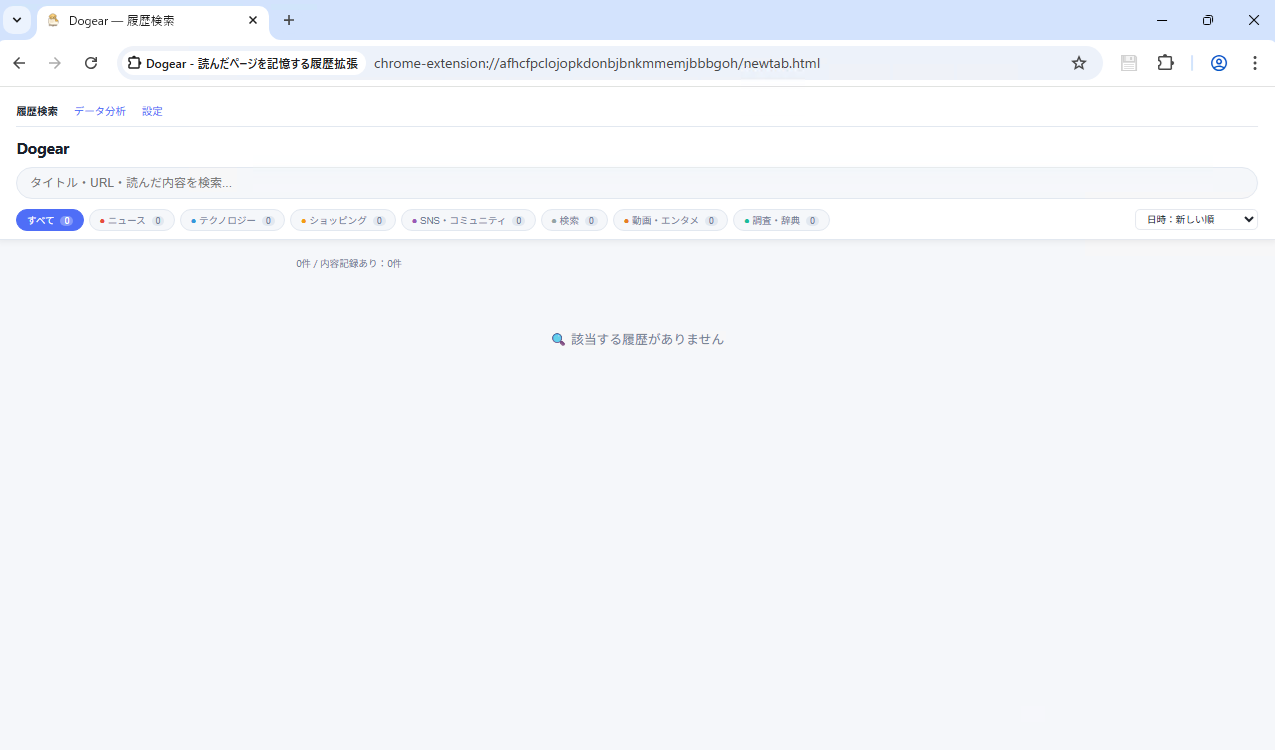Open the データ分析 page
The height and width of the screenshot is (750, 1275).
pos(100,111)
